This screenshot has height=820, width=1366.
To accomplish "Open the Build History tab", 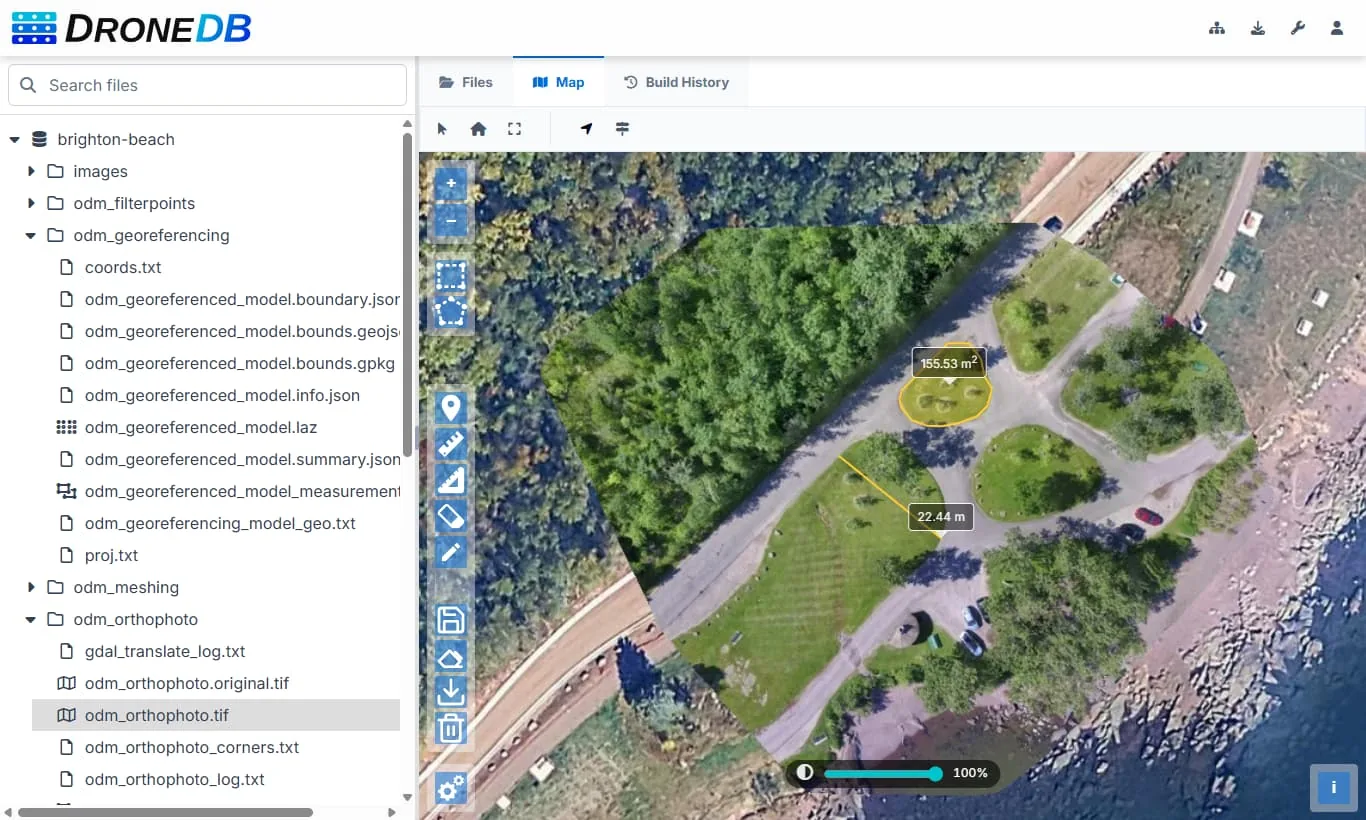I will coord(676,82).
